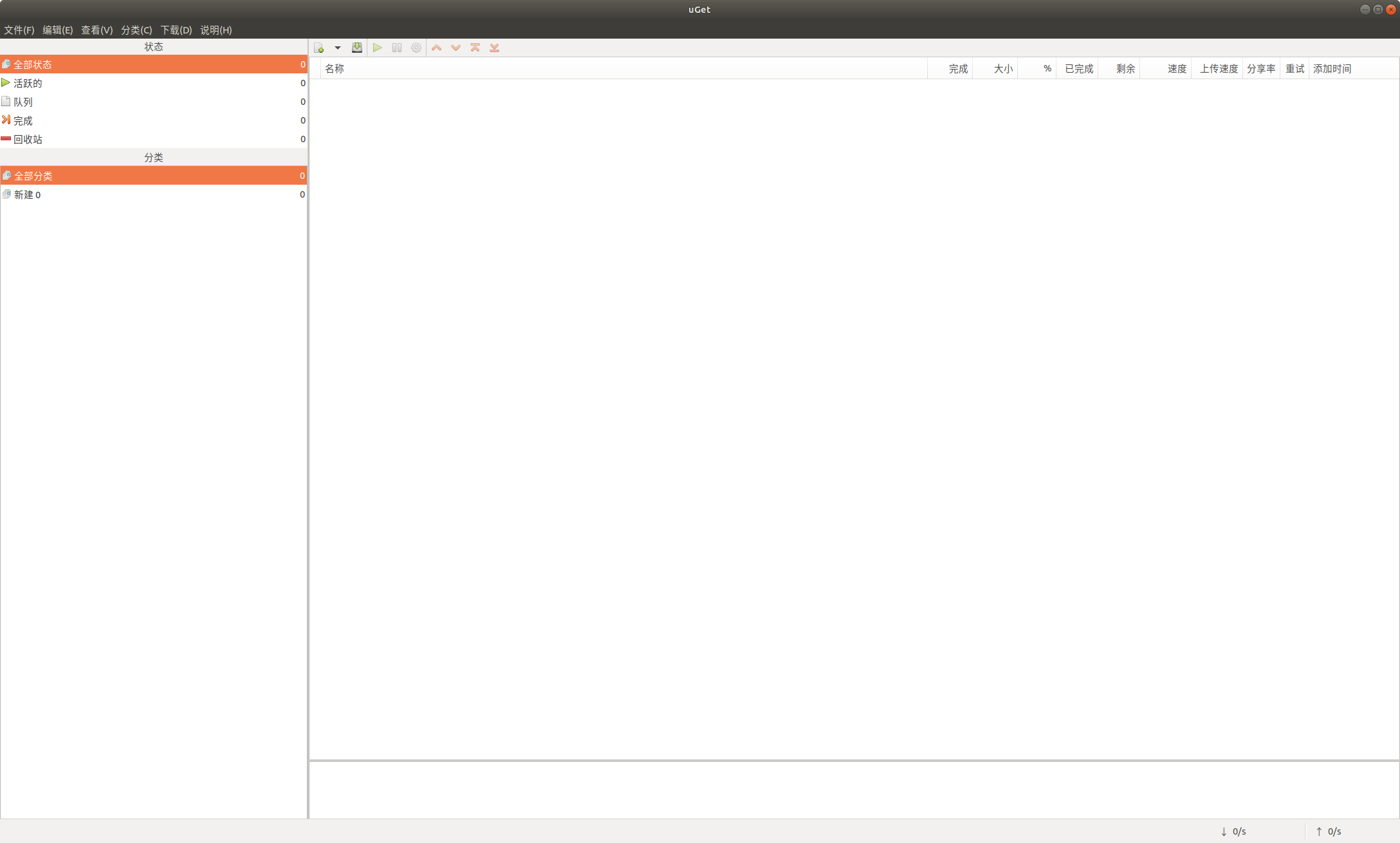The image size is (1400, 843).
Task: Open the 下载(D) menu
Action: (176, 30)
